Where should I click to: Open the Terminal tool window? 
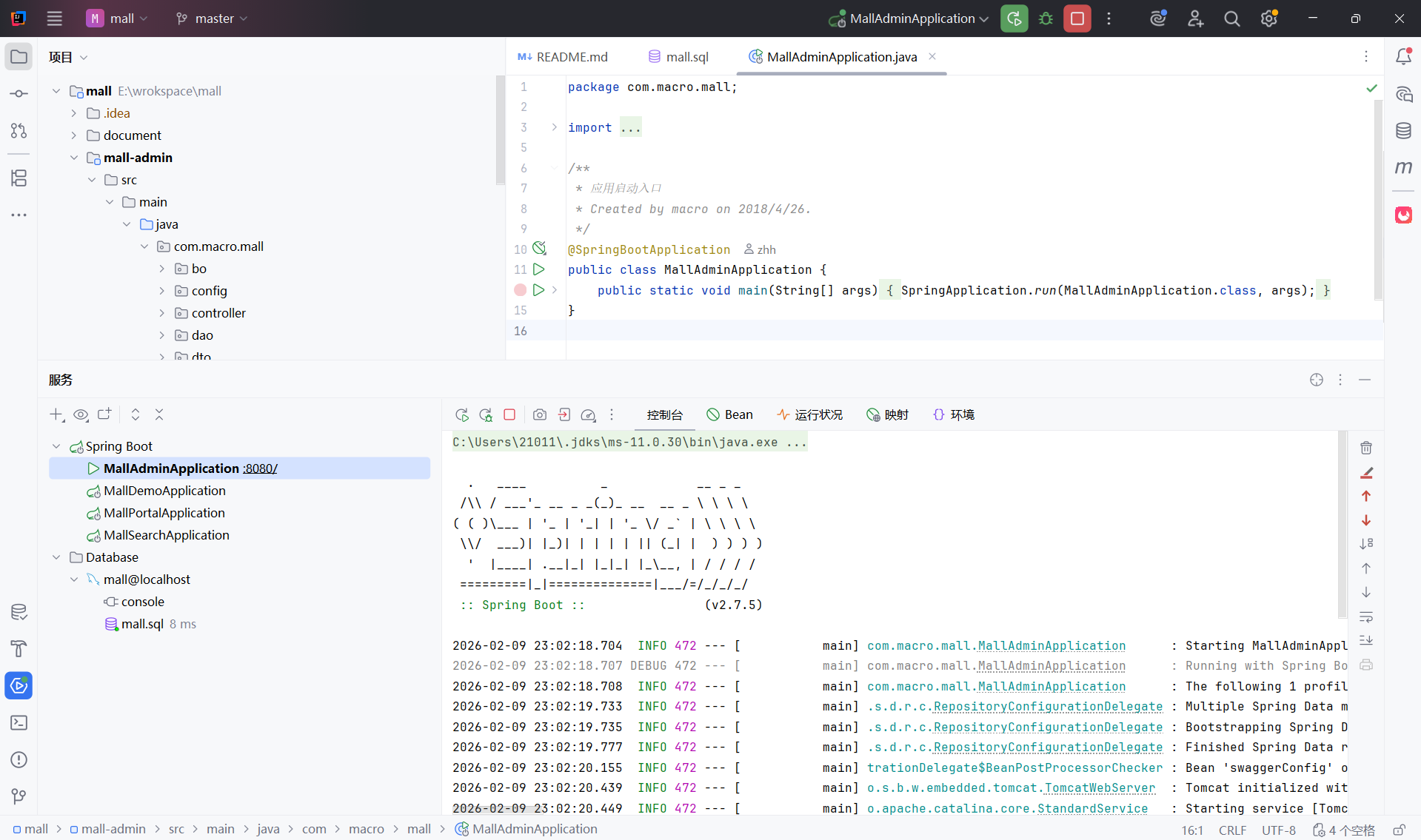(x=19, y=723)
